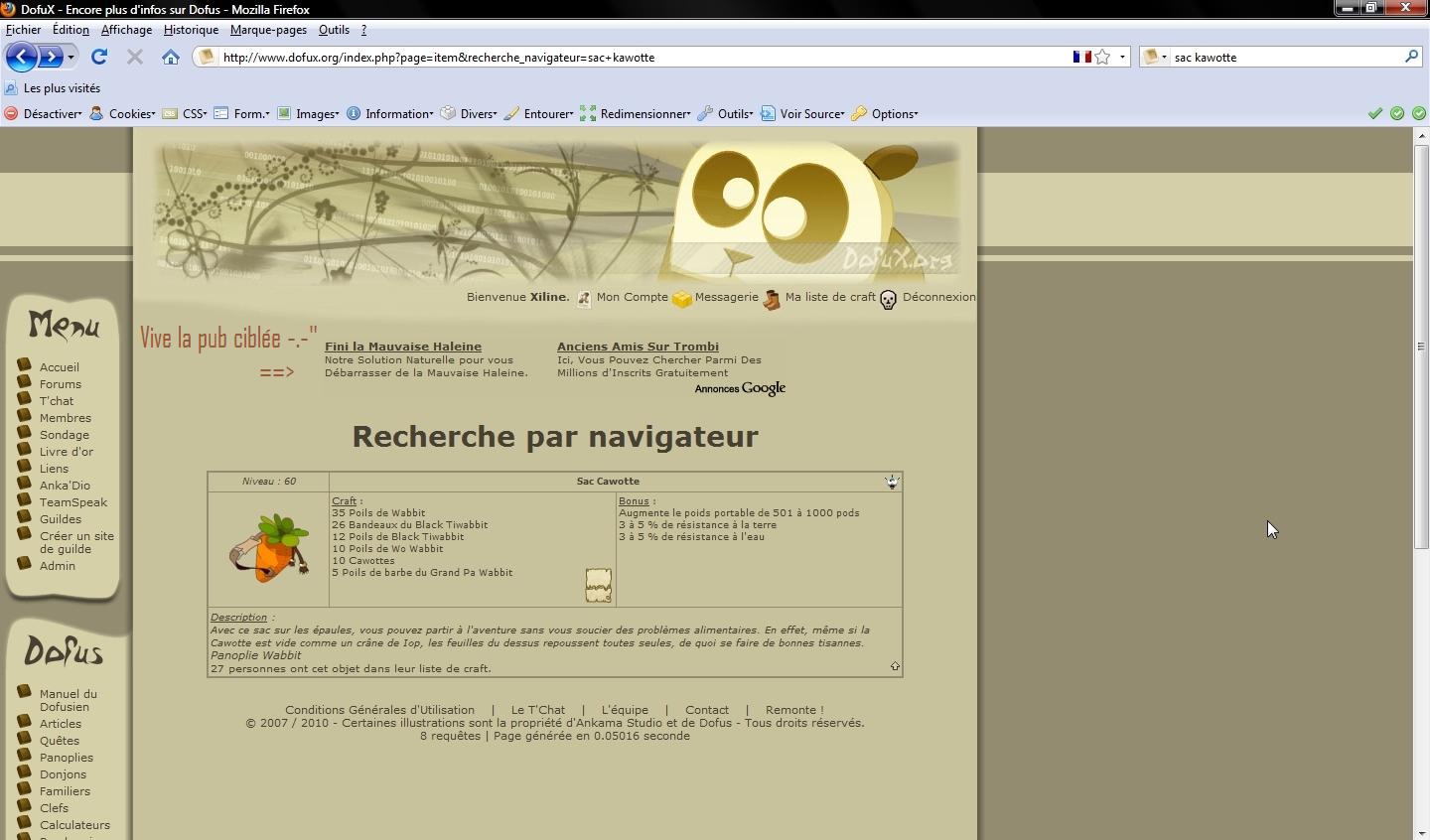Click the Déconnexion link
Viewport: 1430px width, 840px height.
click(x=938, y=297)
